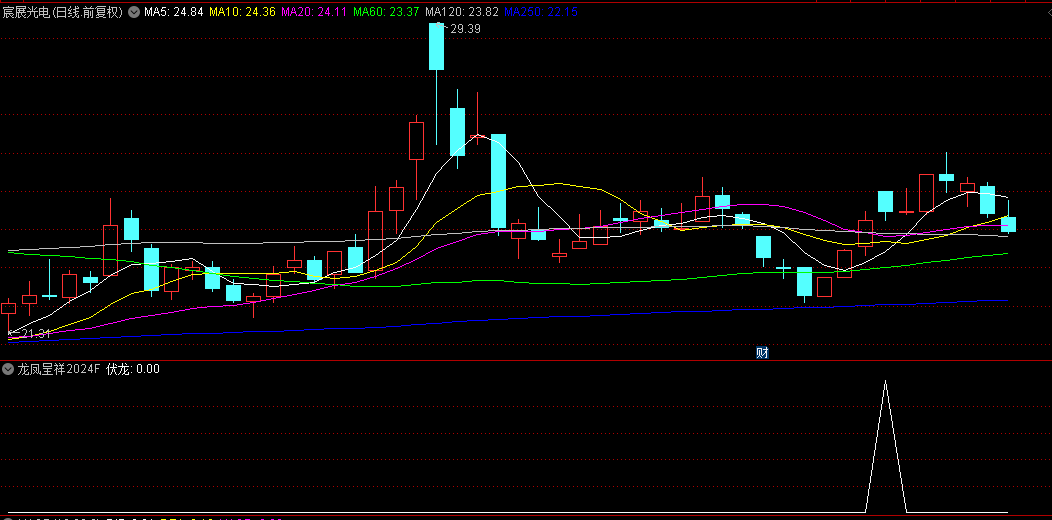Open the dropdown arrow beside 龙凤呈祥2024F indicator
This screenshot has height=520, width=1052.
tap(8, 368)
